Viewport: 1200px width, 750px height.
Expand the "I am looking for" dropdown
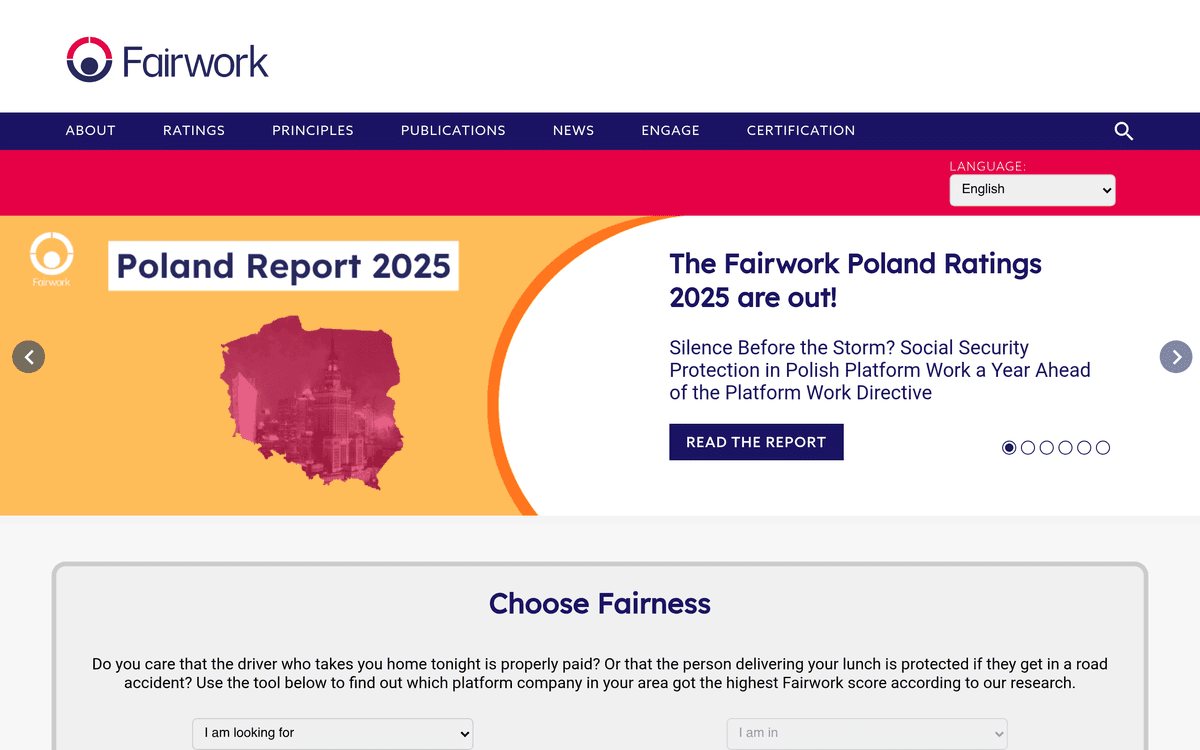pos(332,733)
